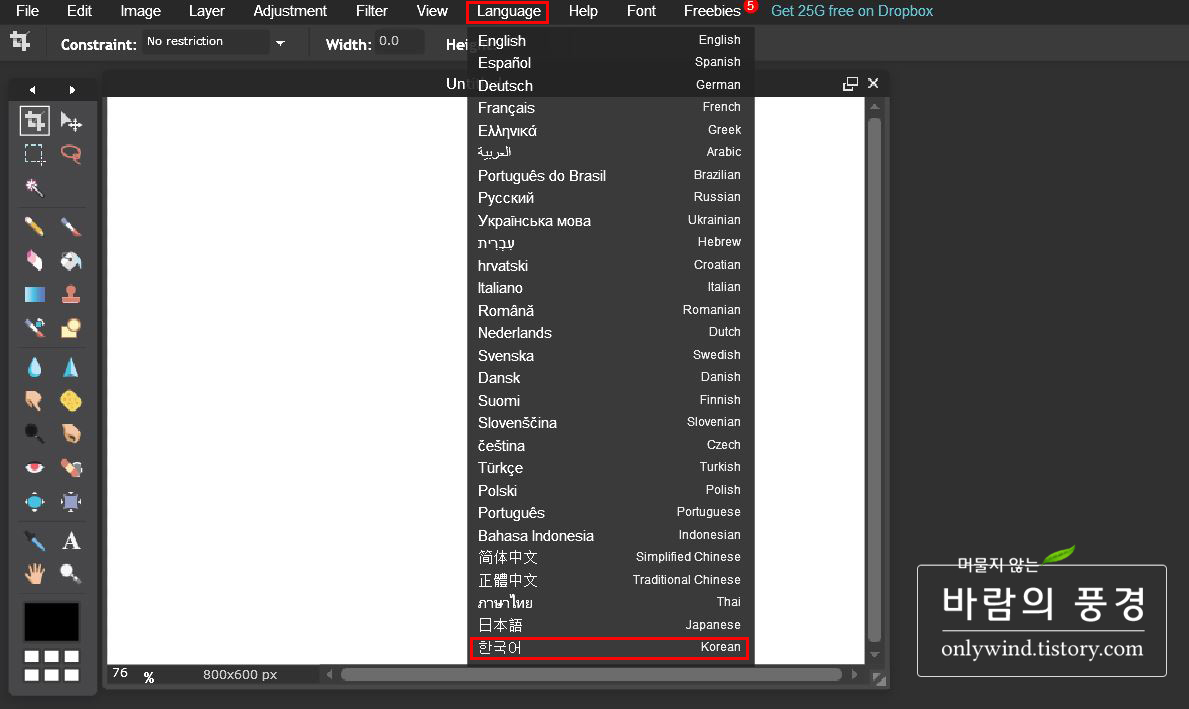Select the Pinch tool

[71, 501]
